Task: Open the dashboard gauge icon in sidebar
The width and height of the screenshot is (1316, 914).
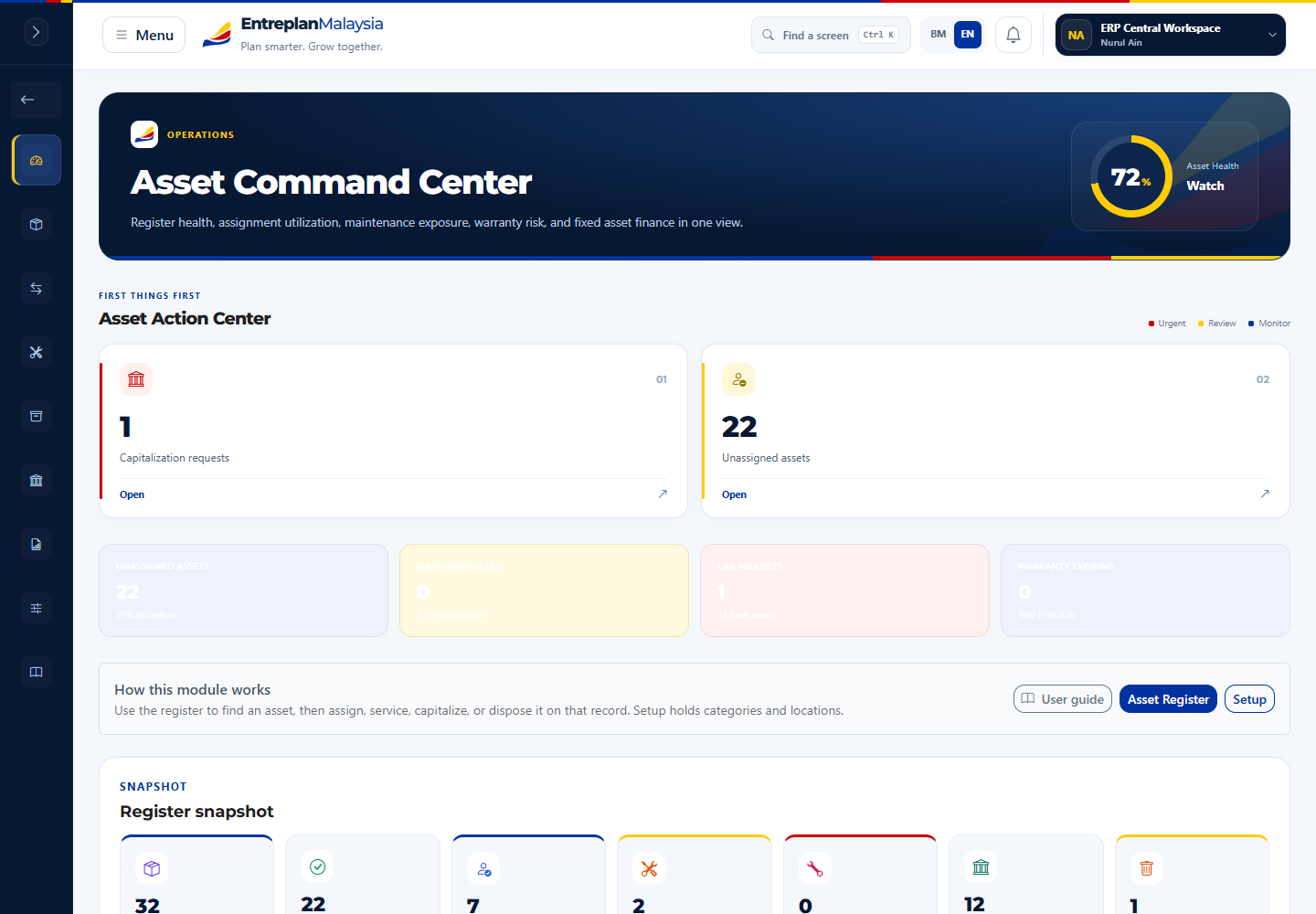Action: point(37,160)
